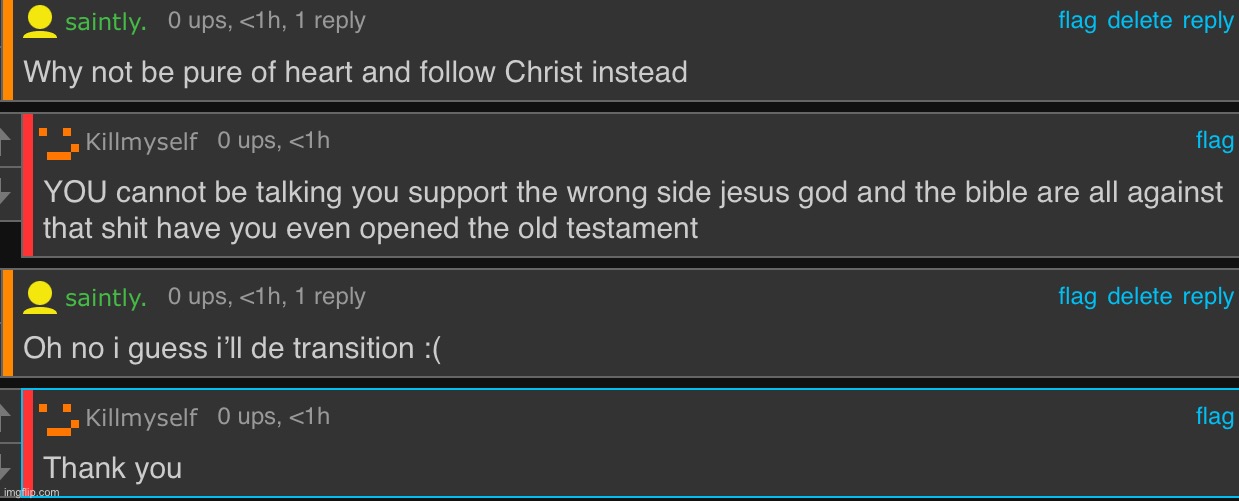The height and width of the screenshot is (501, 1239).
Task: Click Killmyself's orange avatar on the old testament comment
Action: [x=59, y=142]
